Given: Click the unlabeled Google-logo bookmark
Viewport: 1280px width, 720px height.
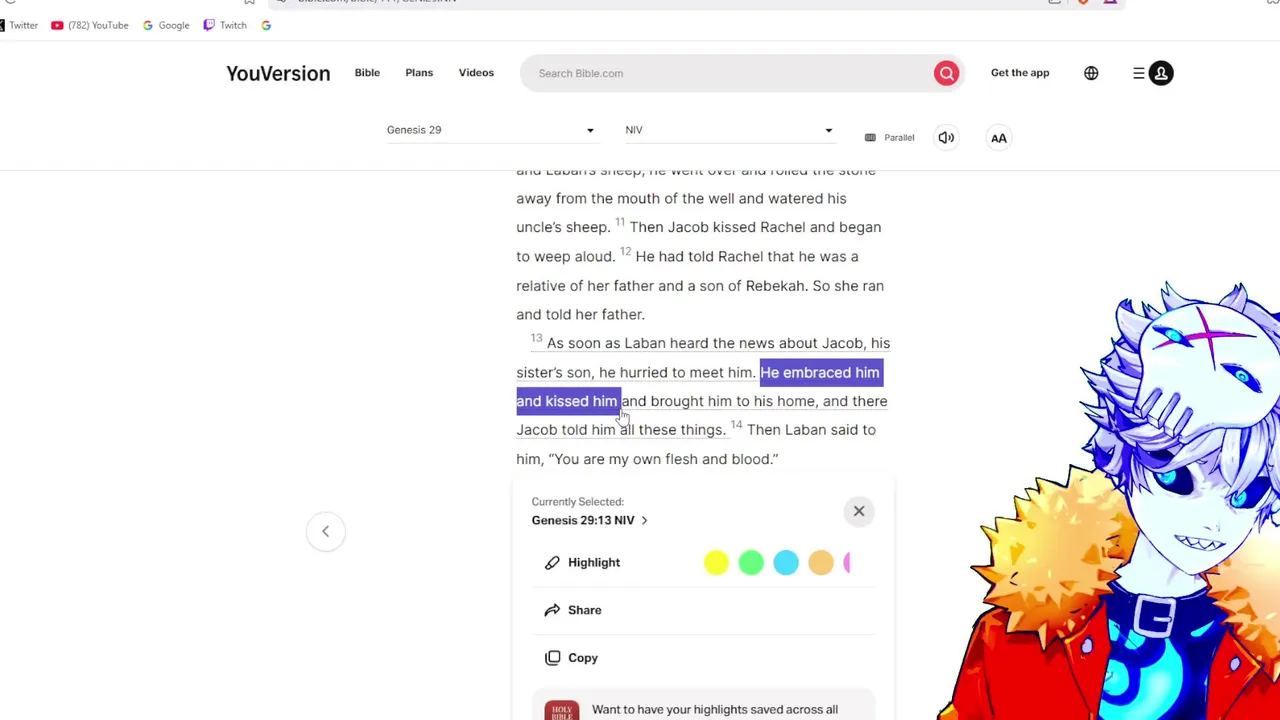Looking at the screenshot, I should [266, 25].
